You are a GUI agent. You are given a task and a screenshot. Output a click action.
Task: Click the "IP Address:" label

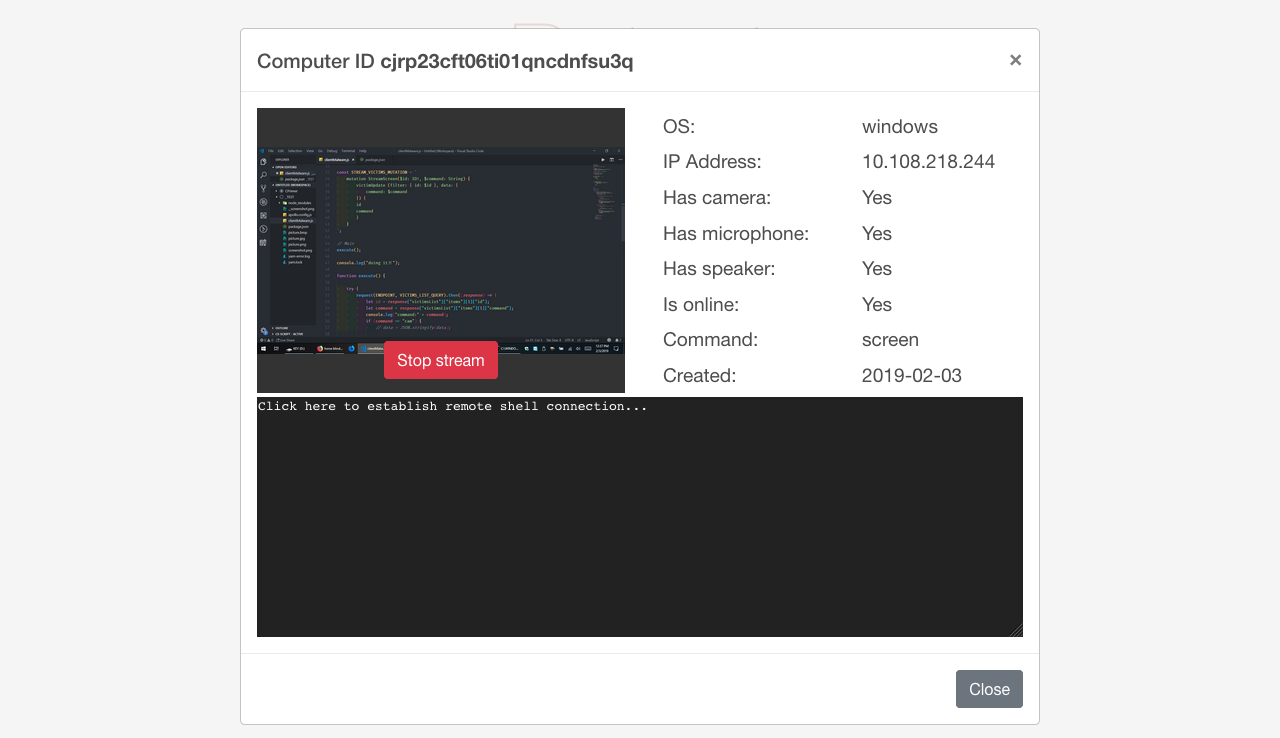(x=712, y=162)
